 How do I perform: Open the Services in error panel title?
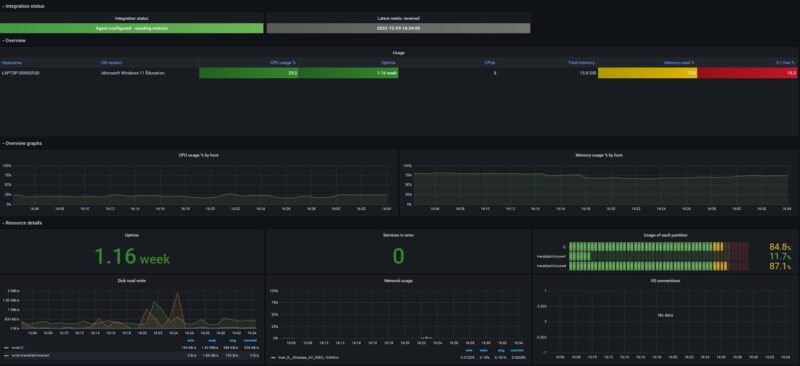point(398,235)
